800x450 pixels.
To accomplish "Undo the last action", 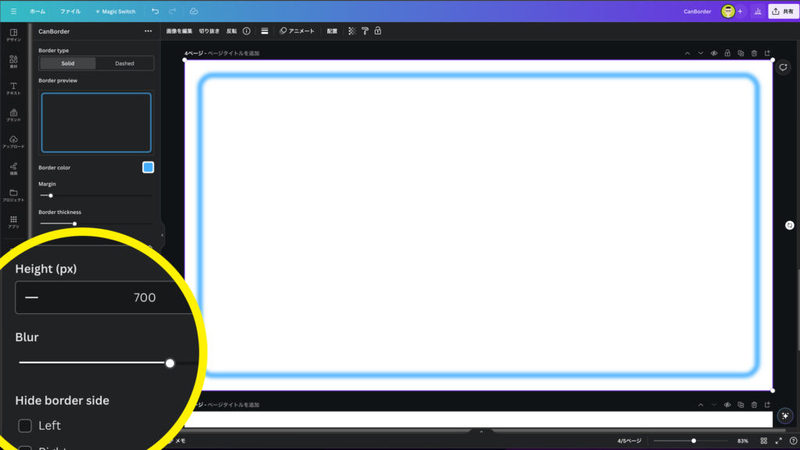I will click(x=155, y=11).
